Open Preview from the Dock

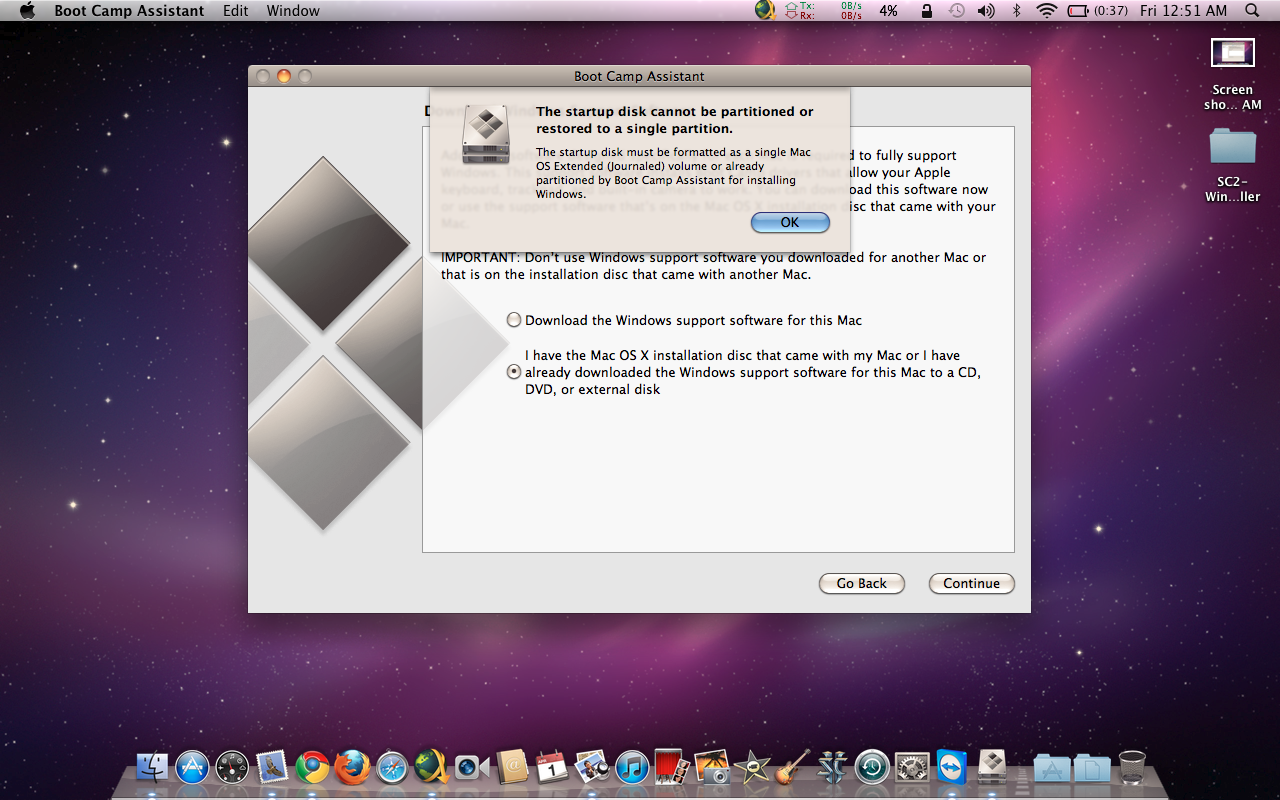pos(592,767)
